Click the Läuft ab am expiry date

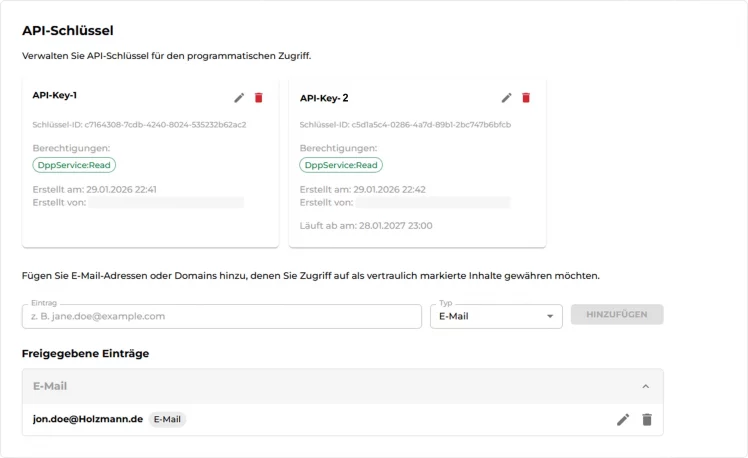click(x=366, y=226)
